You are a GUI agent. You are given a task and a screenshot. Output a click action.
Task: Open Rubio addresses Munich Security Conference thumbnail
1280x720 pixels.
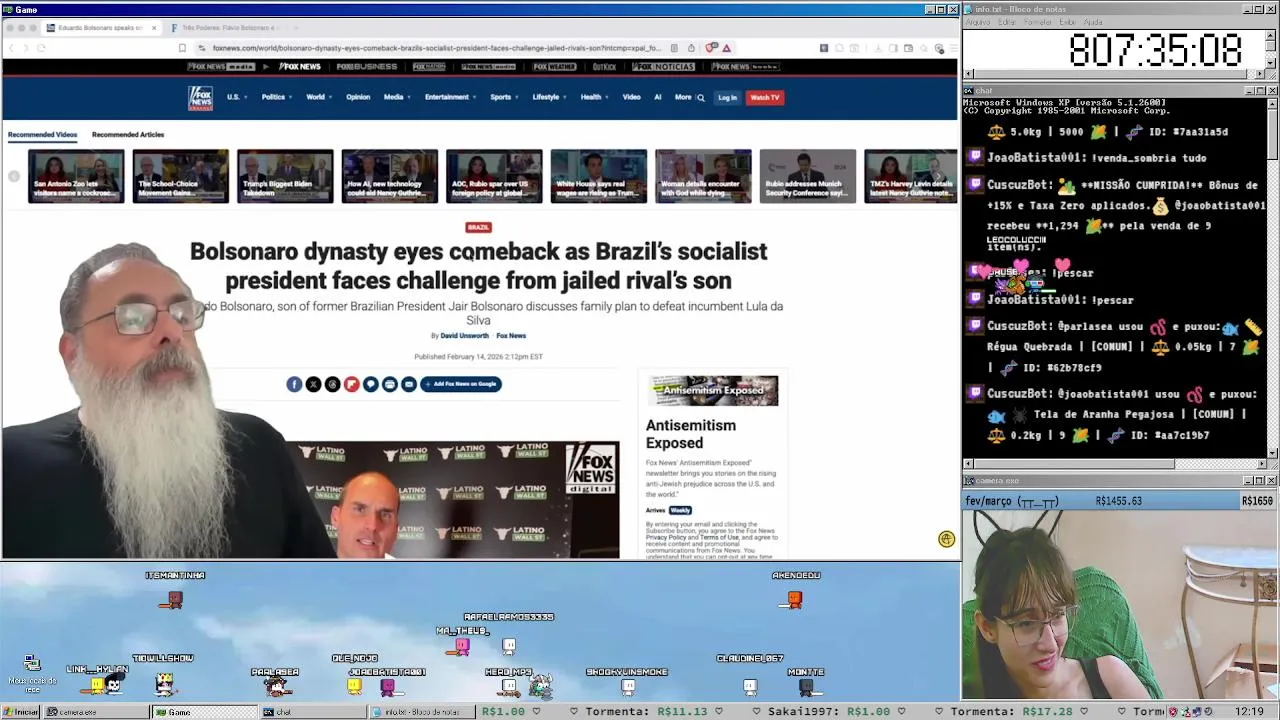tap(807, 176)
